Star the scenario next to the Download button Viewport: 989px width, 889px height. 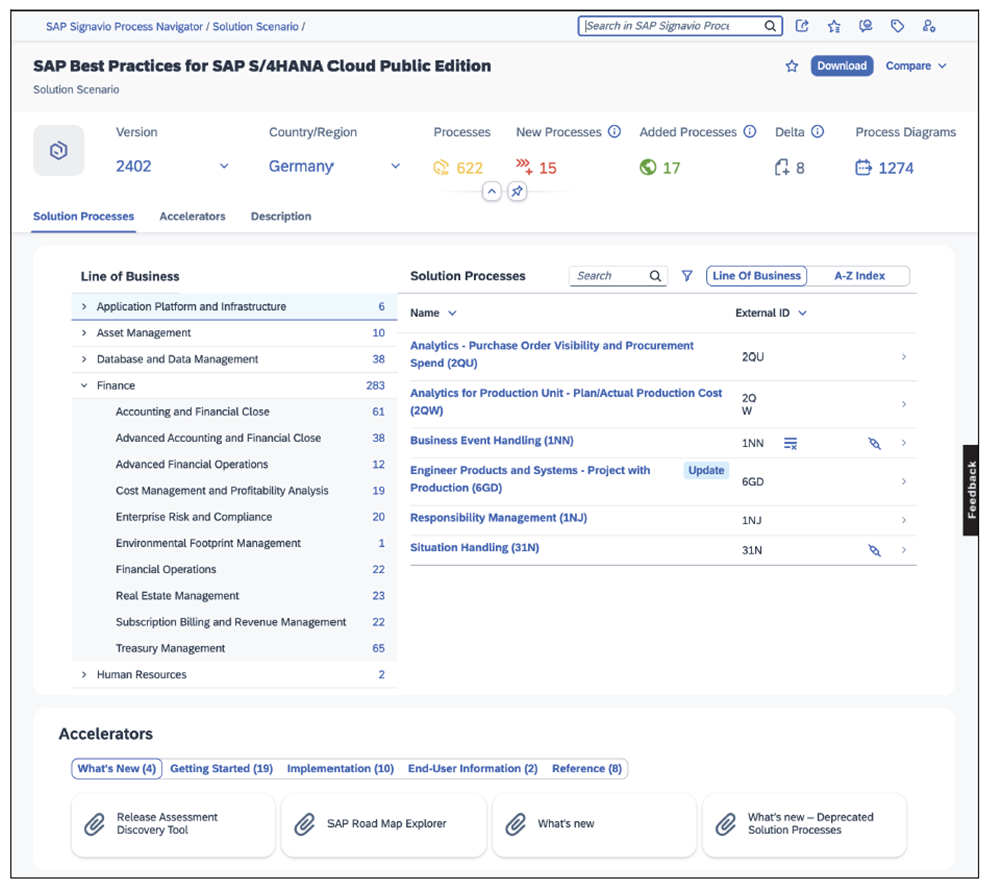click(x=791, y=65)
